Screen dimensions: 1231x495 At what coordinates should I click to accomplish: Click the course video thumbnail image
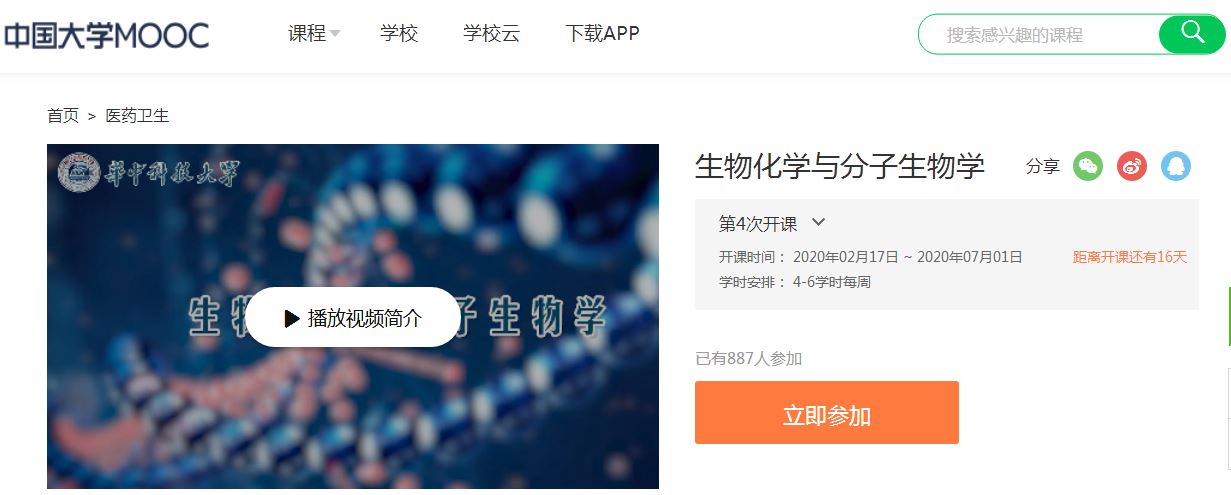click(353, 316)
